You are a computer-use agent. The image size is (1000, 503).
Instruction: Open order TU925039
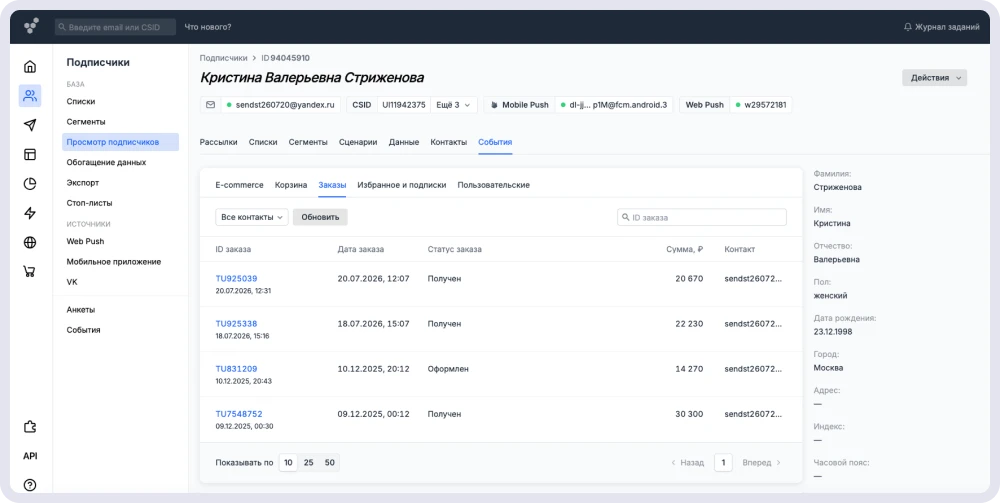236,279
